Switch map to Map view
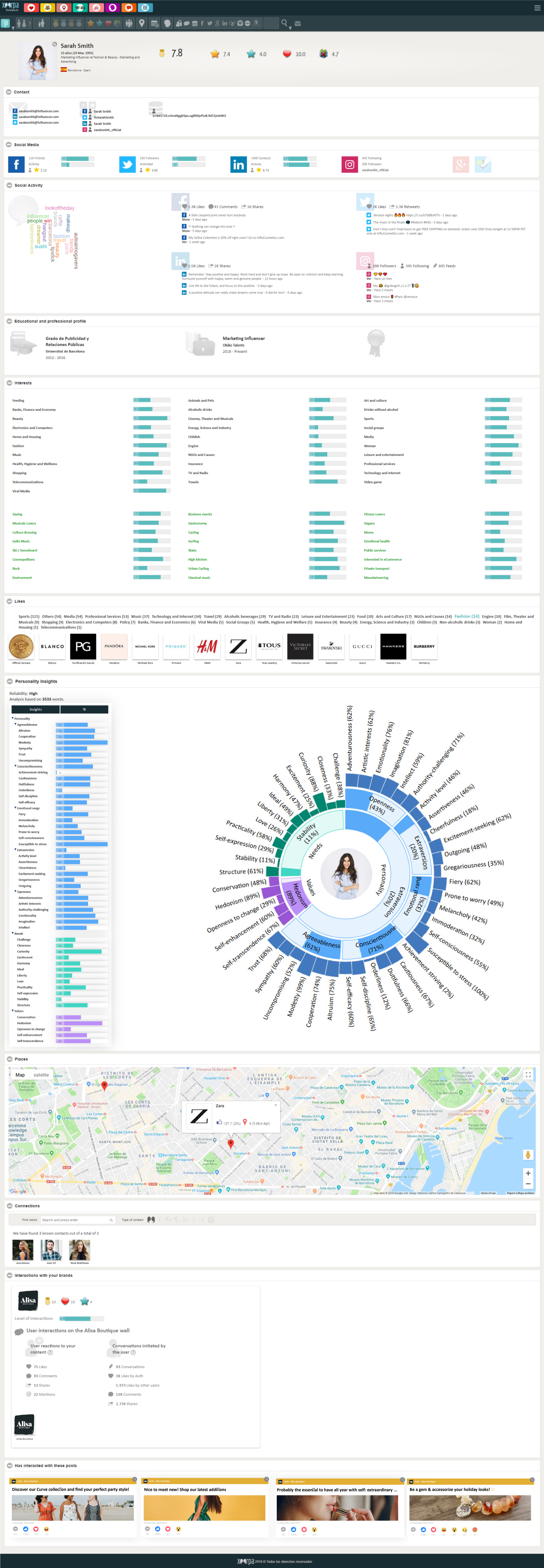Viewport: 544px width, 1568px height. (20, 1075)
